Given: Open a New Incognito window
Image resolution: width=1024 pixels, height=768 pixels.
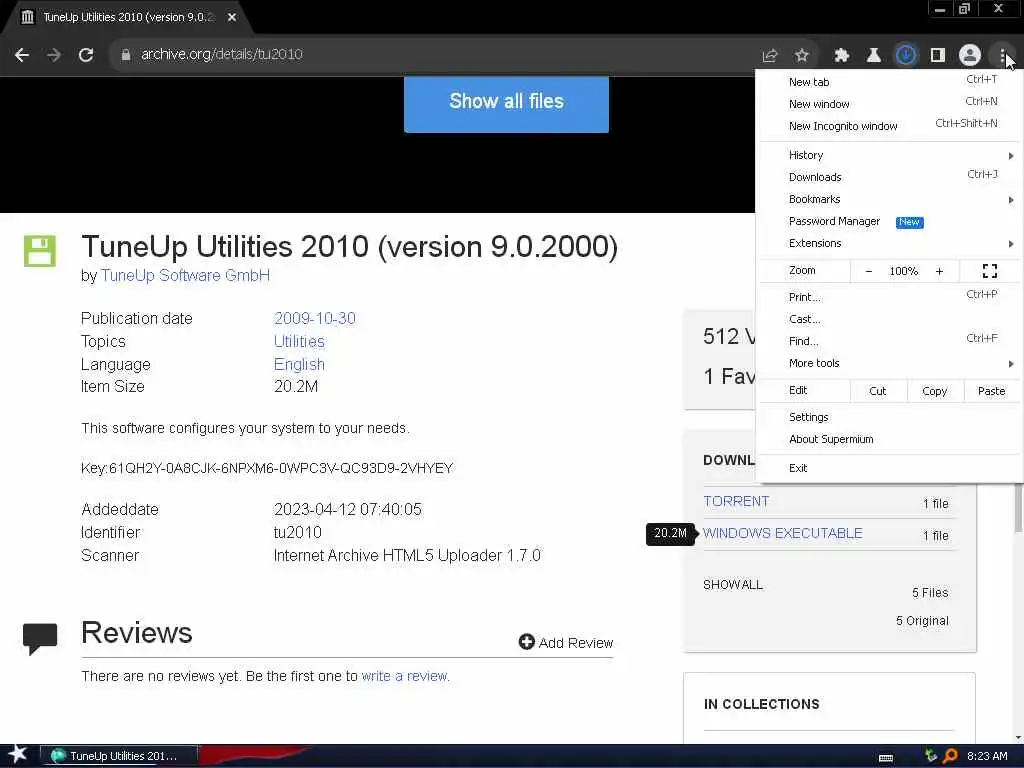Looking at the screenshot, I should tap(890, 126).
